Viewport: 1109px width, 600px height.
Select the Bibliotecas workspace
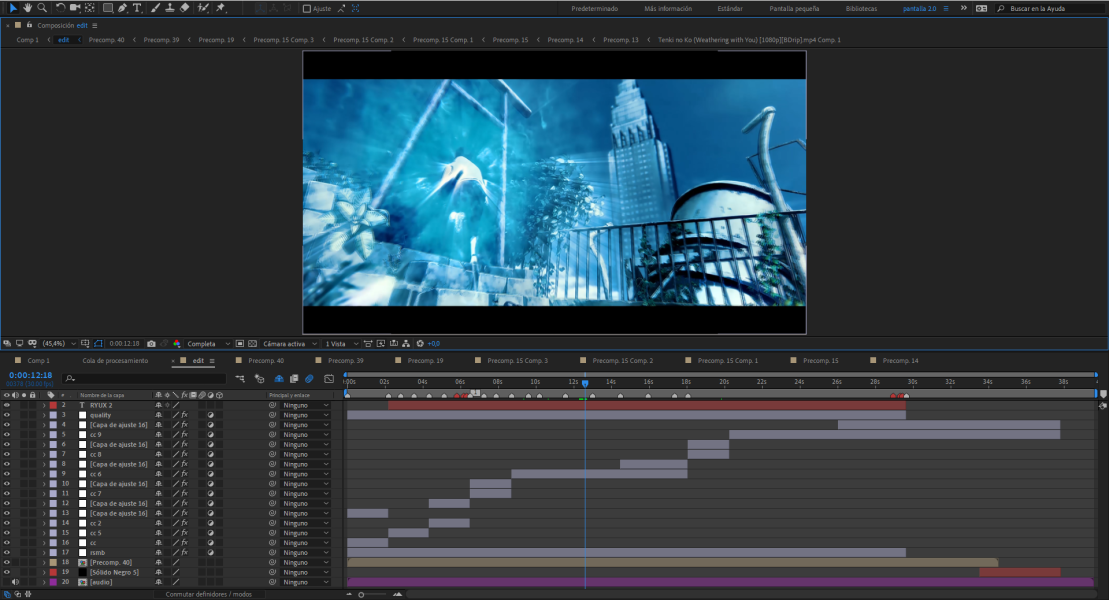tap(861, 8)
